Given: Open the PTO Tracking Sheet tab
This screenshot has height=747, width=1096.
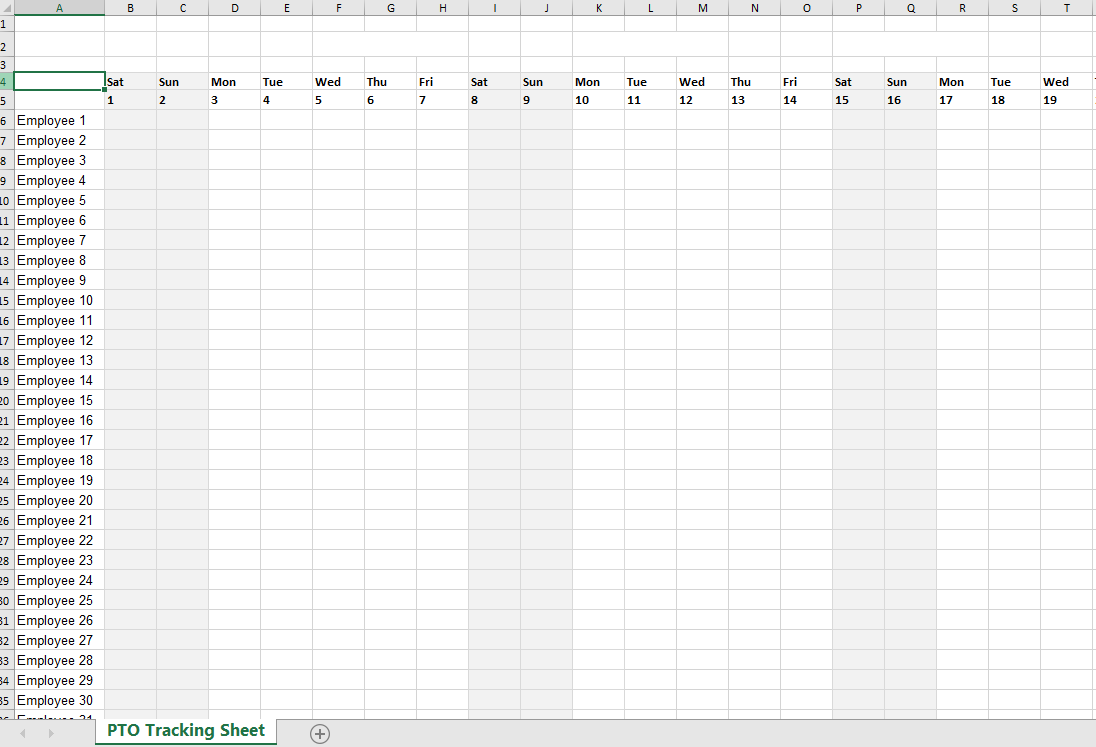Looking at the screenshot, I should (186, 731).
